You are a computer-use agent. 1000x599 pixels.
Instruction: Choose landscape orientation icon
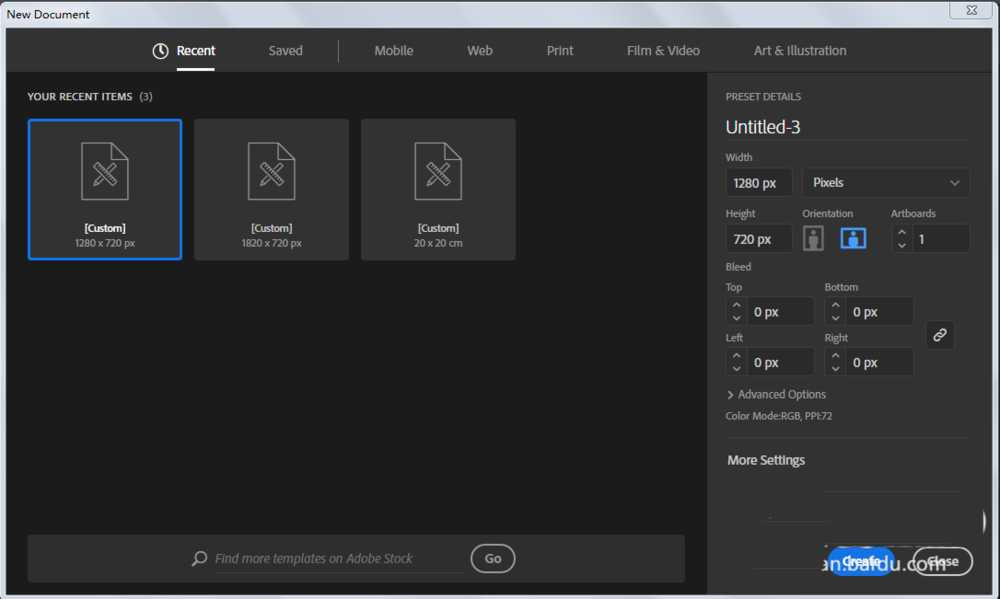[853, 239]
